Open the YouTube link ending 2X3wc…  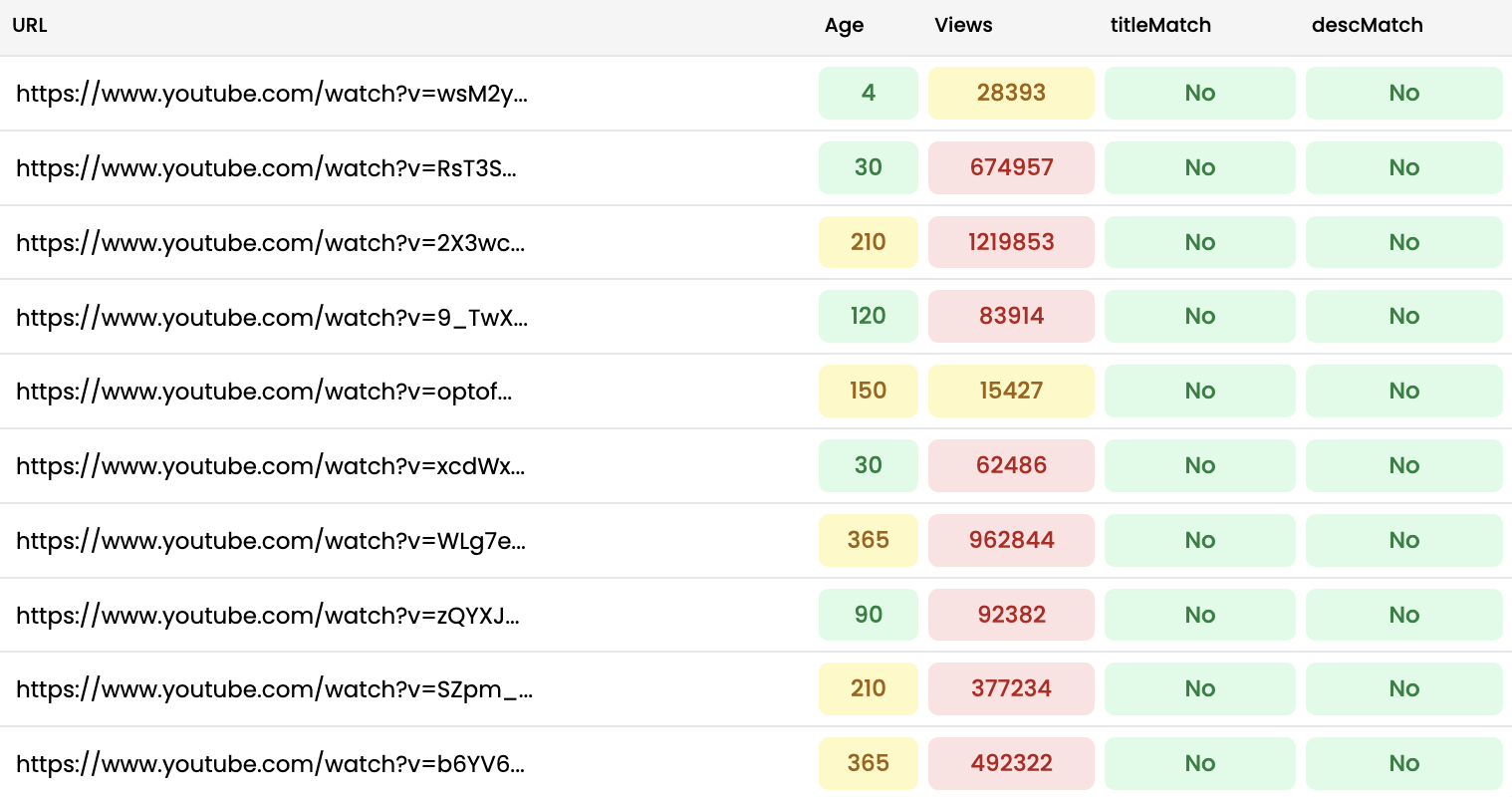pos(271,243)
